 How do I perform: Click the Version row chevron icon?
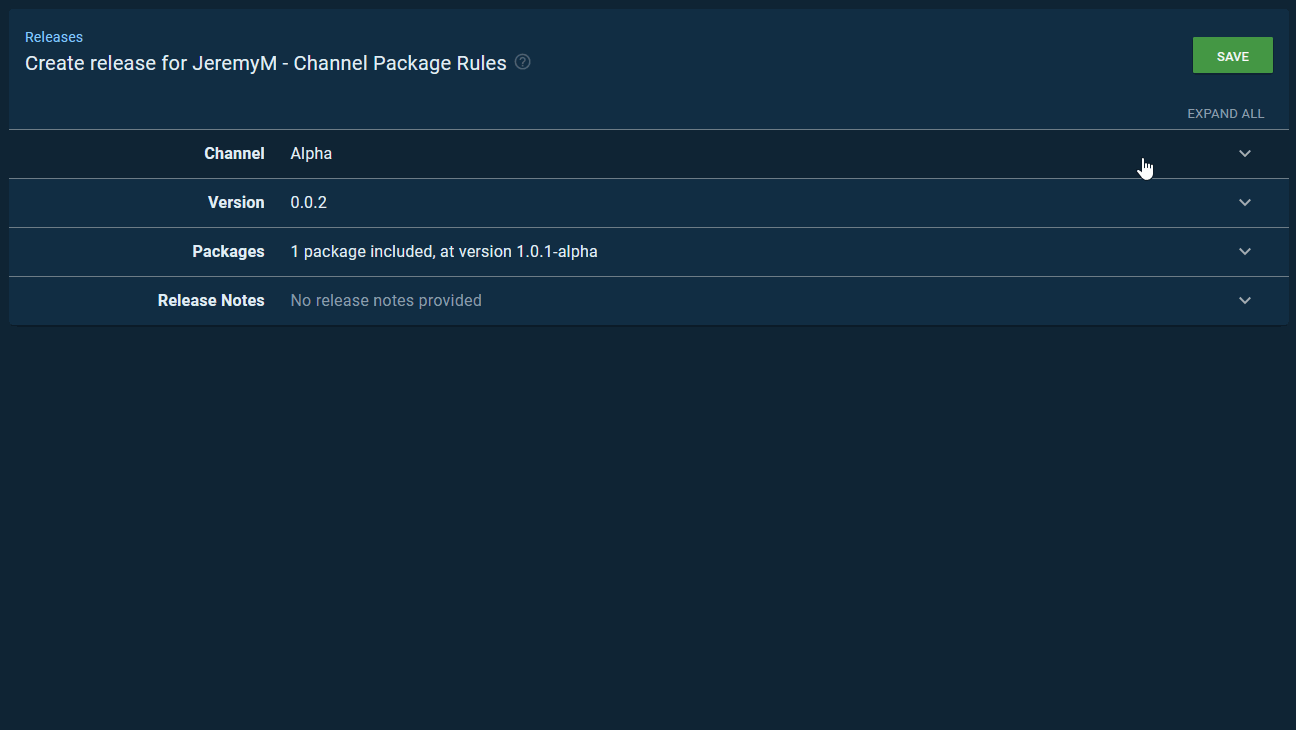1245,202
